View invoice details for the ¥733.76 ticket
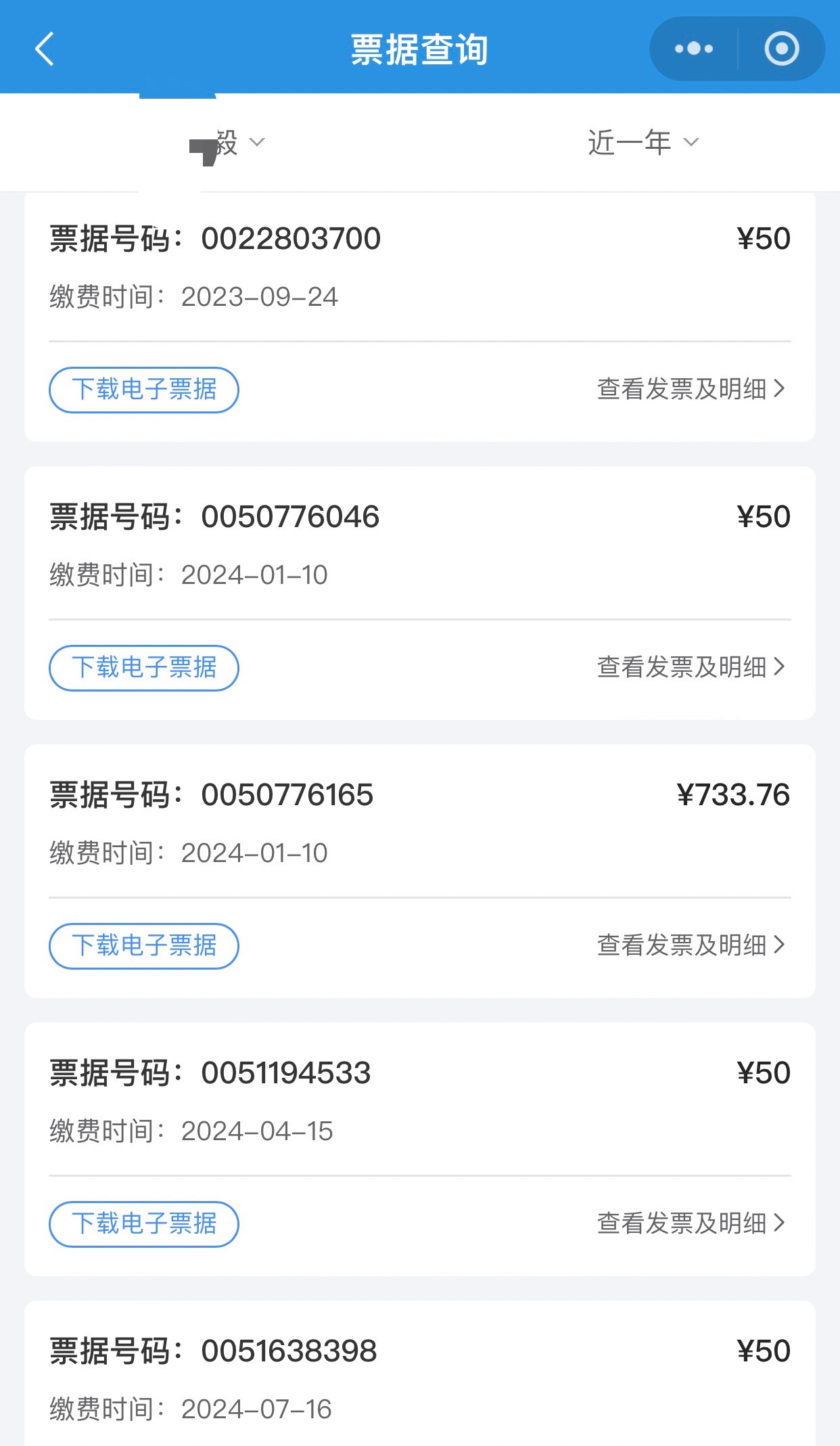 pyautogui.click(x=691, y=945)
